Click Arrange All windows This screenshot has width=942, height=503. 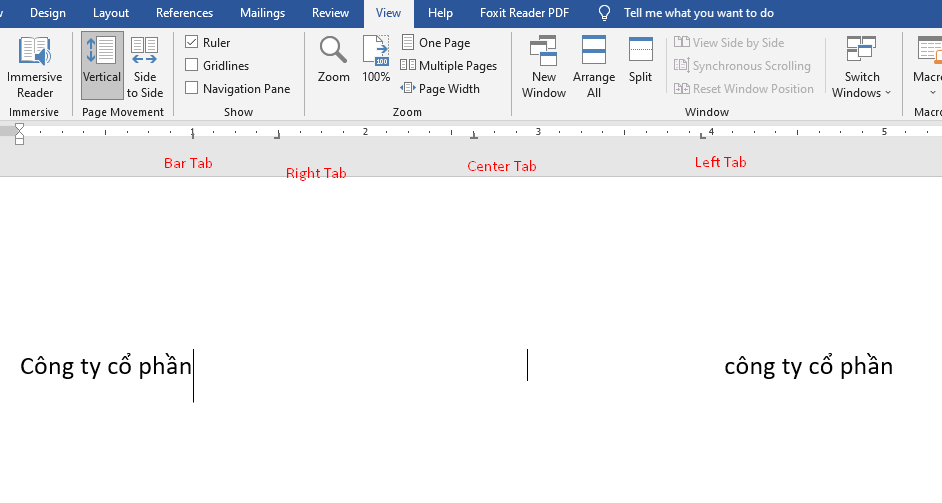point(594,67)
